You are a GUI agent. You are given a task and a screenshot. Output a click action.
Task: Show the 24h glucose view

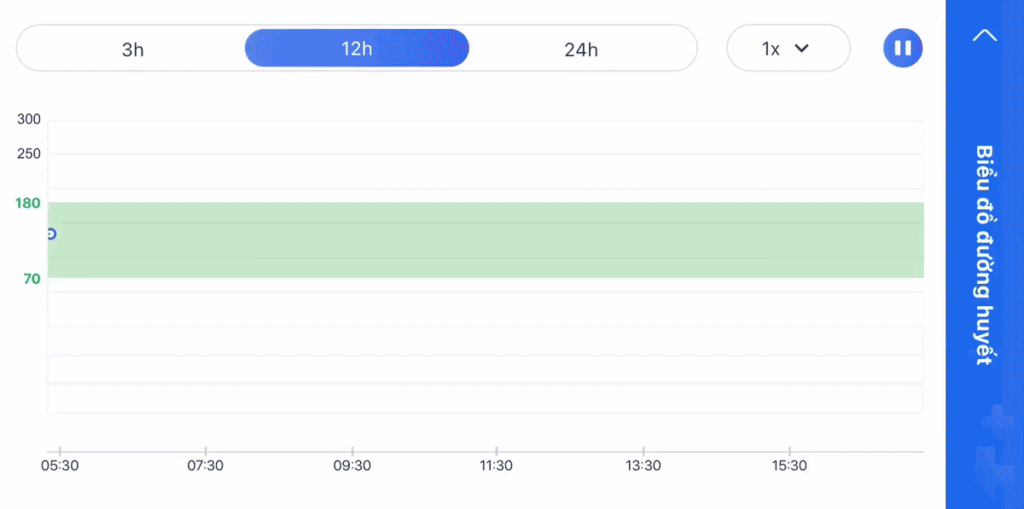[x=581, y=48]
